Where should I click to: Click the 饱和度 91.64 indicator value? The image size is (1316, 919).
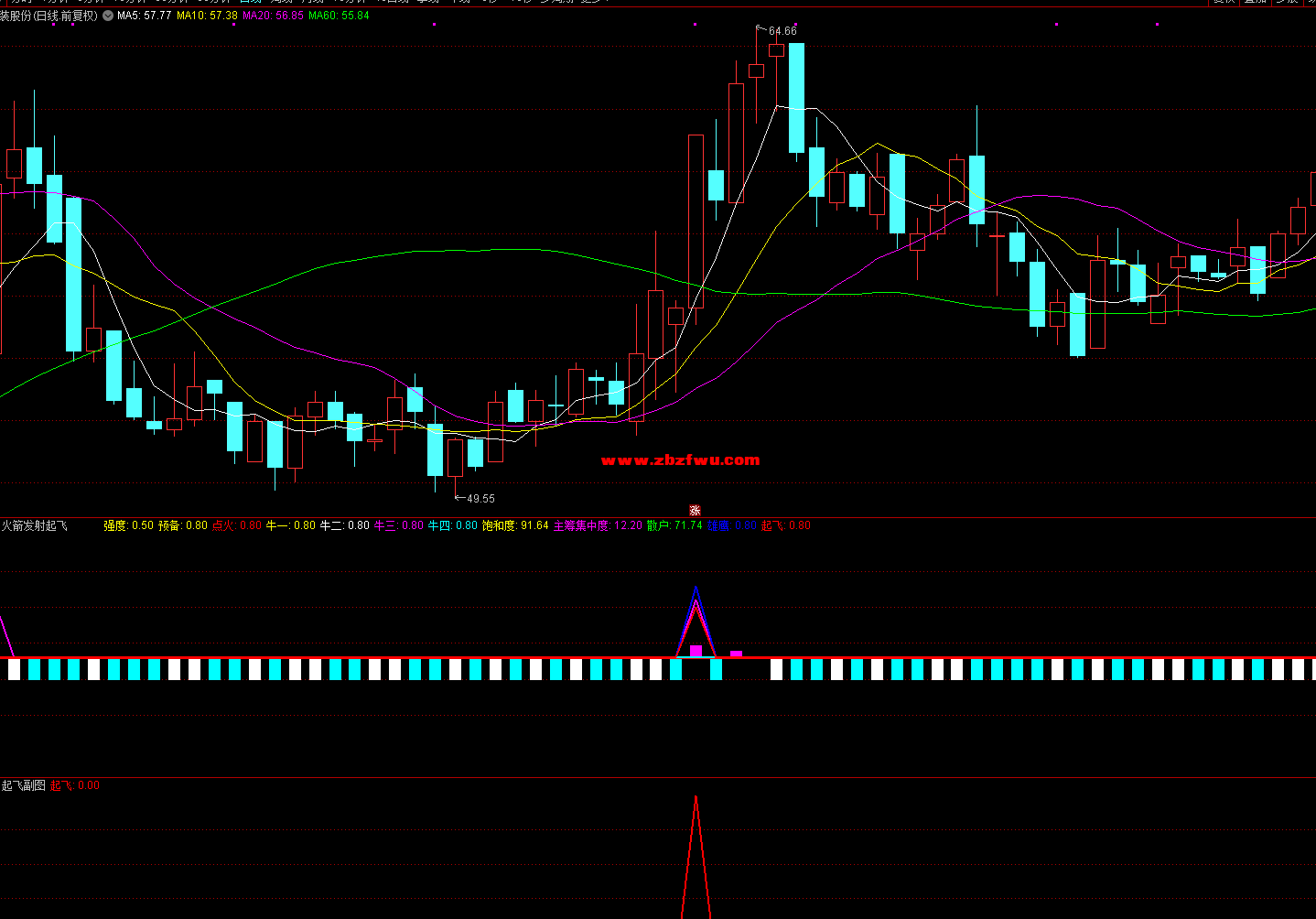[x=515, y=525]
